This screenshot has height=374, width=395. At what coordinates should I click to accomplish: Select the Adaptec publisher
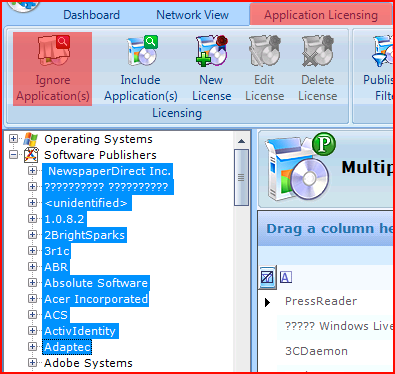[67, 347]
